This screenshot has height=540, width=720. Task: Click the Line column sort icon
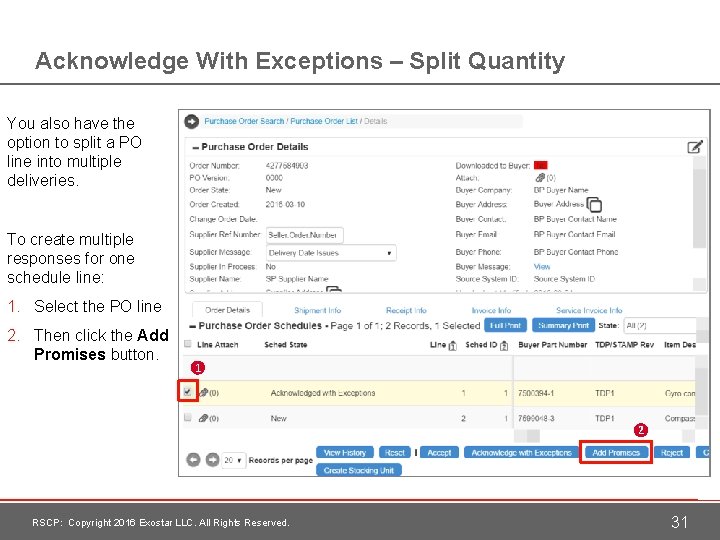tap(452, 345)
